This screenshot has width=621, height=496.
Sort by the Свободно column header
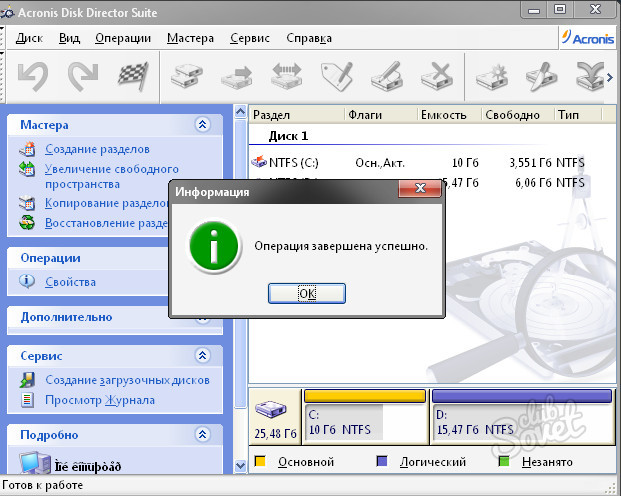coord(517,114)
